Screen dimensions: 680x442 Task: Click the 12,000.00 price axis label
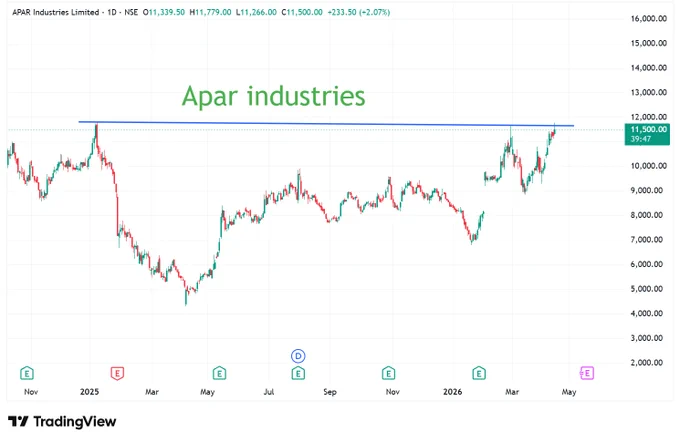(648, 117)
